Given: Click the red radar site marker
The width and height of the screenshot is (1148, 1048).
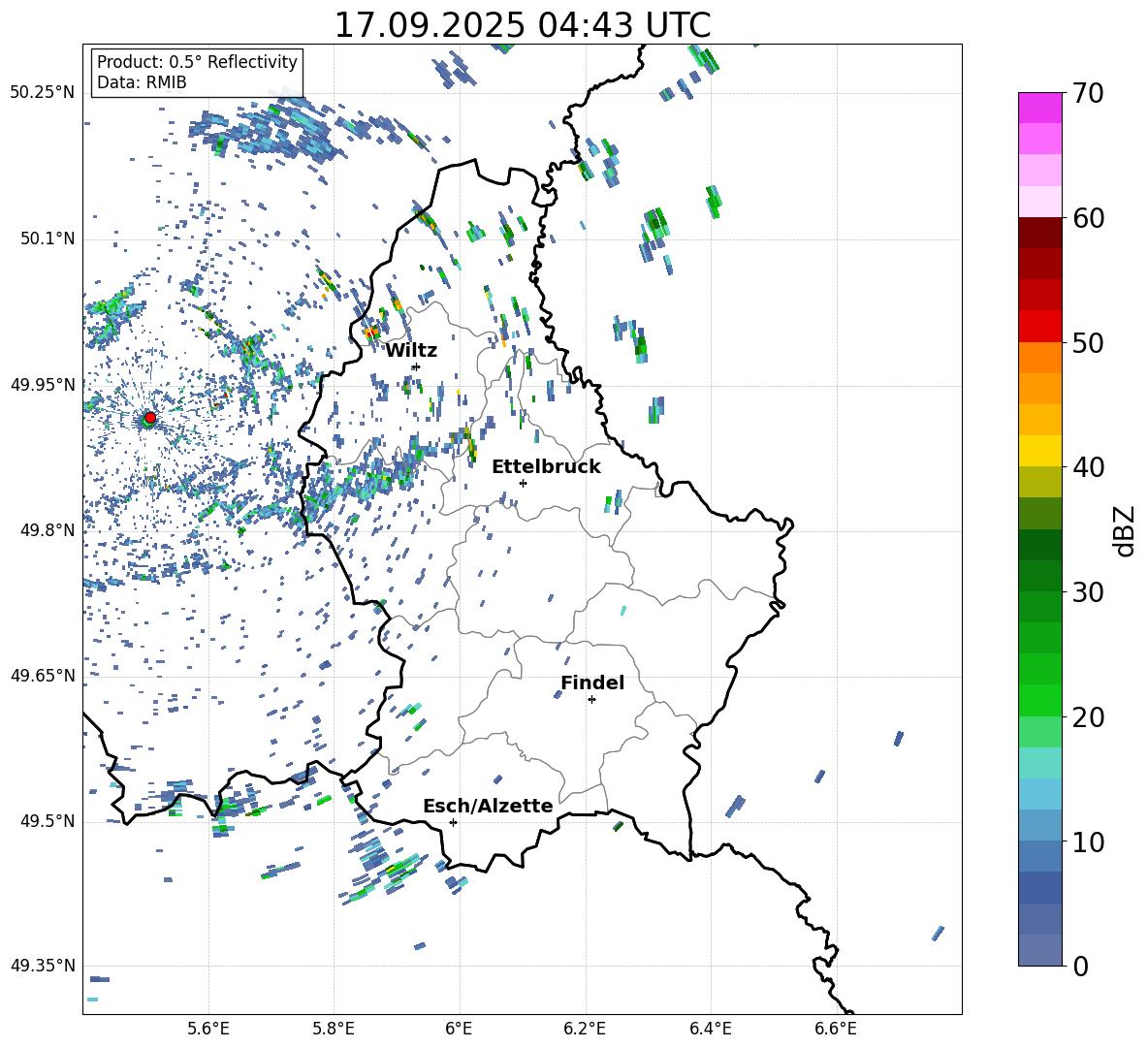Looking at the screenshot, I should [149, 418].
